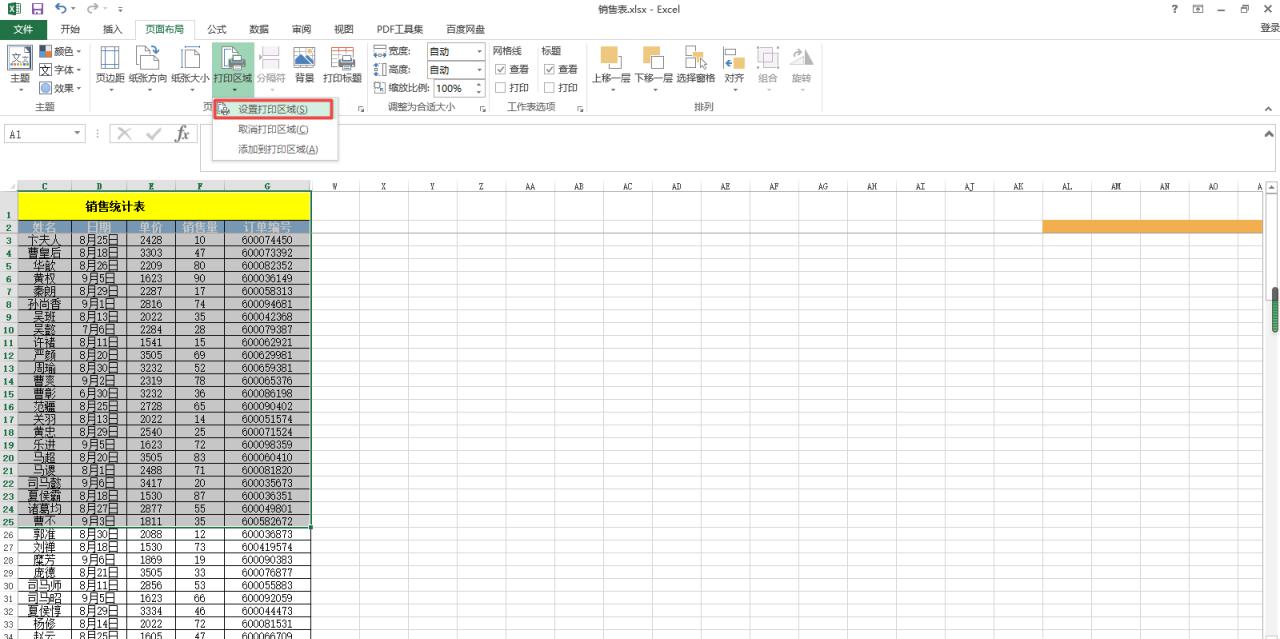Click the vertical scrollbar up arrow
The image size is (1280, 639).
(1274, 187)
